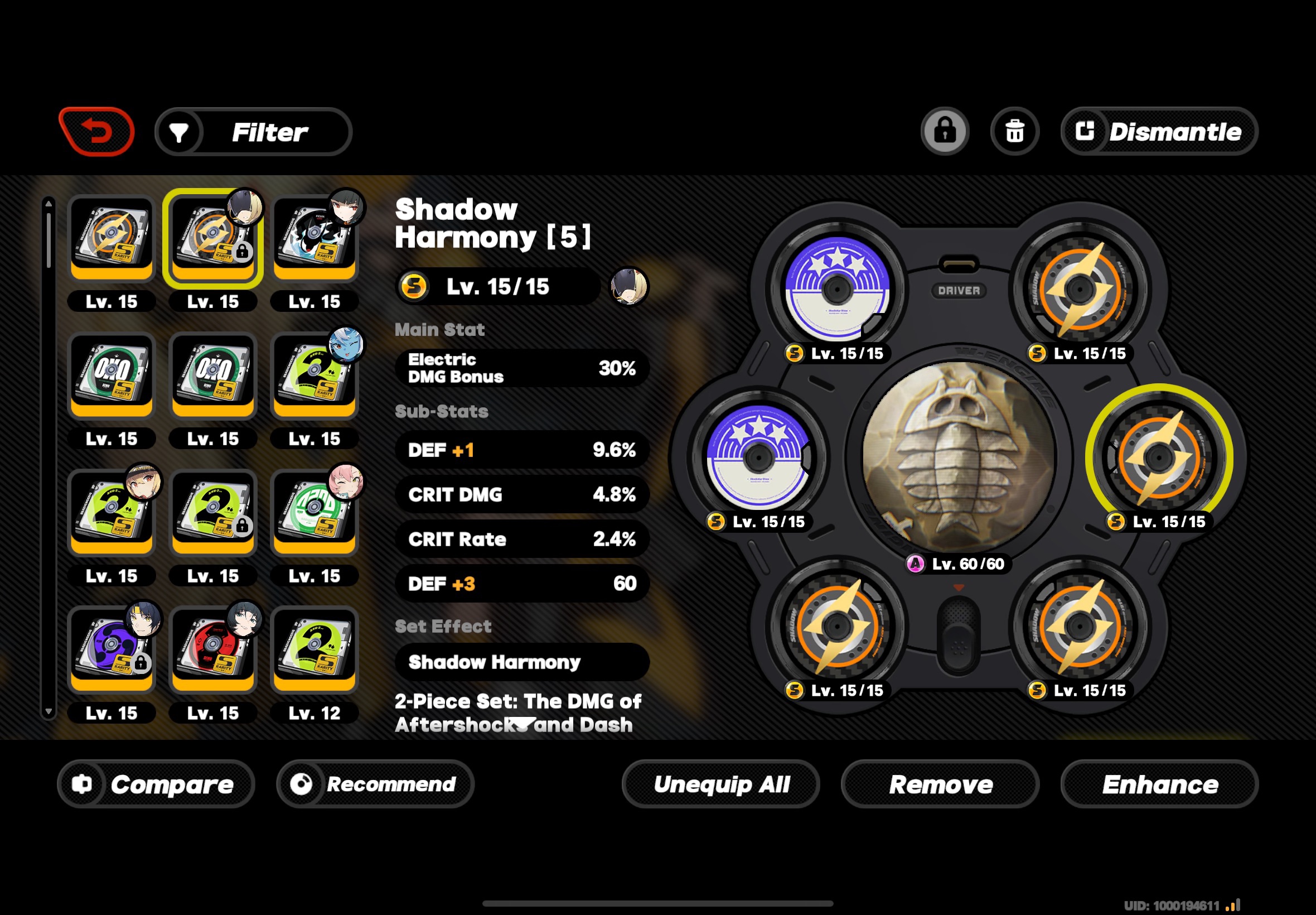
Task: Open the Dismantle menu
Action: (x=1159, y=131)
